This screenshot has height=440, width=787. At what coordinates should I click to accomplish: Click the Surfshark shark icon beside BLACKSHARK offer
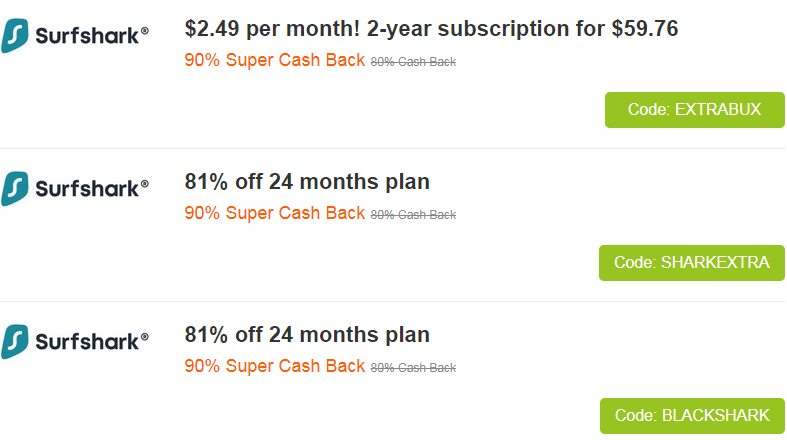pos(14,341)
